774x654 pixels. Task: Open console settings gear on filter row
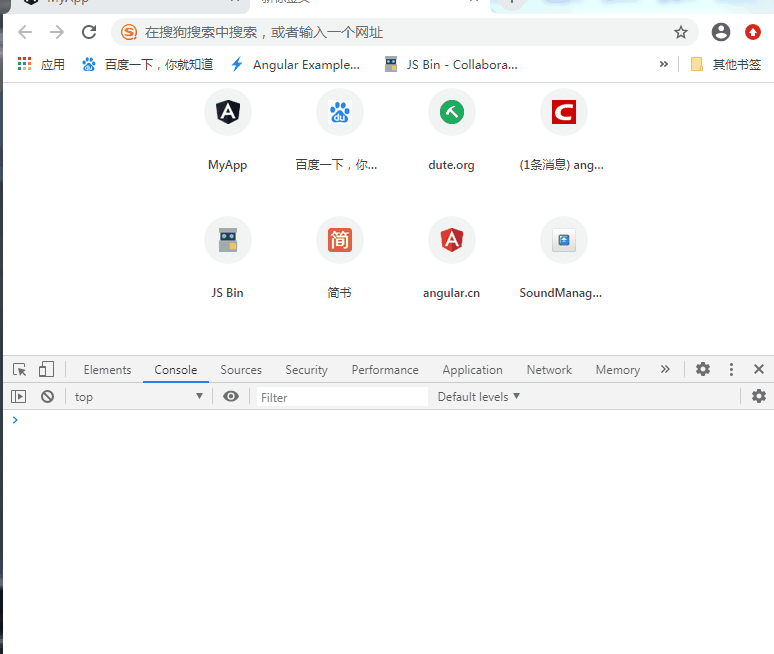pyautogui.click(x=759, y=396)
